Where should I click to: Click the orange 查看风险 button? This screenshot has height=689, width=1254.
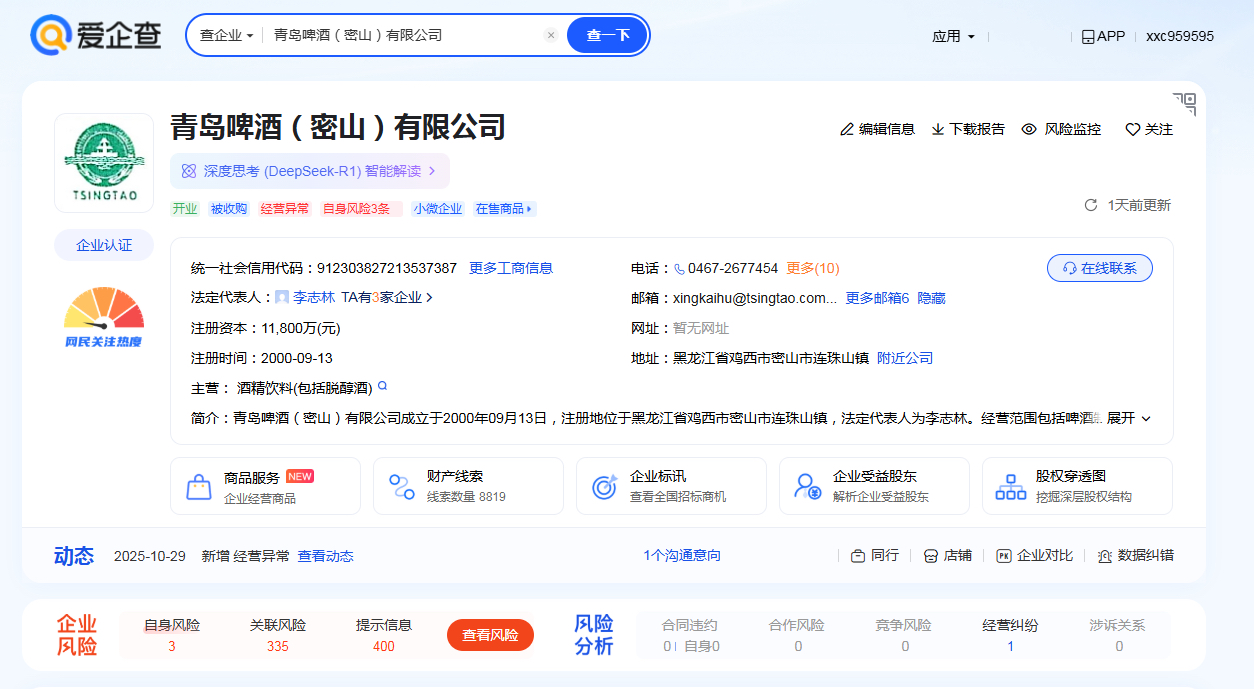[490, 635]
